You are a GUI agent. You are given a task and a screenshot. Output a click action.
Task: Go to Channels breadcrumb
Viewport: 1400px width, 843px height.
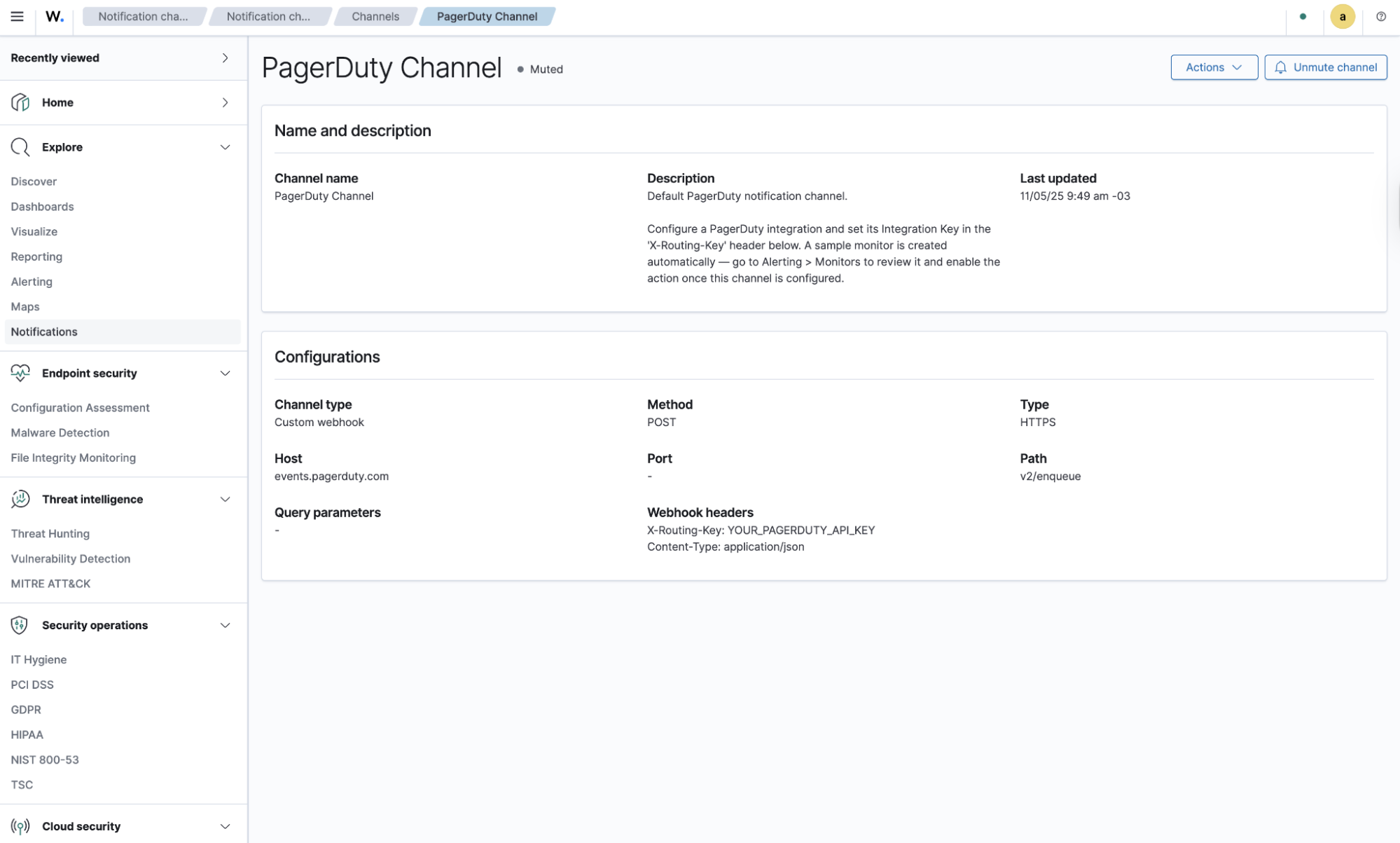tap(375, 16)
